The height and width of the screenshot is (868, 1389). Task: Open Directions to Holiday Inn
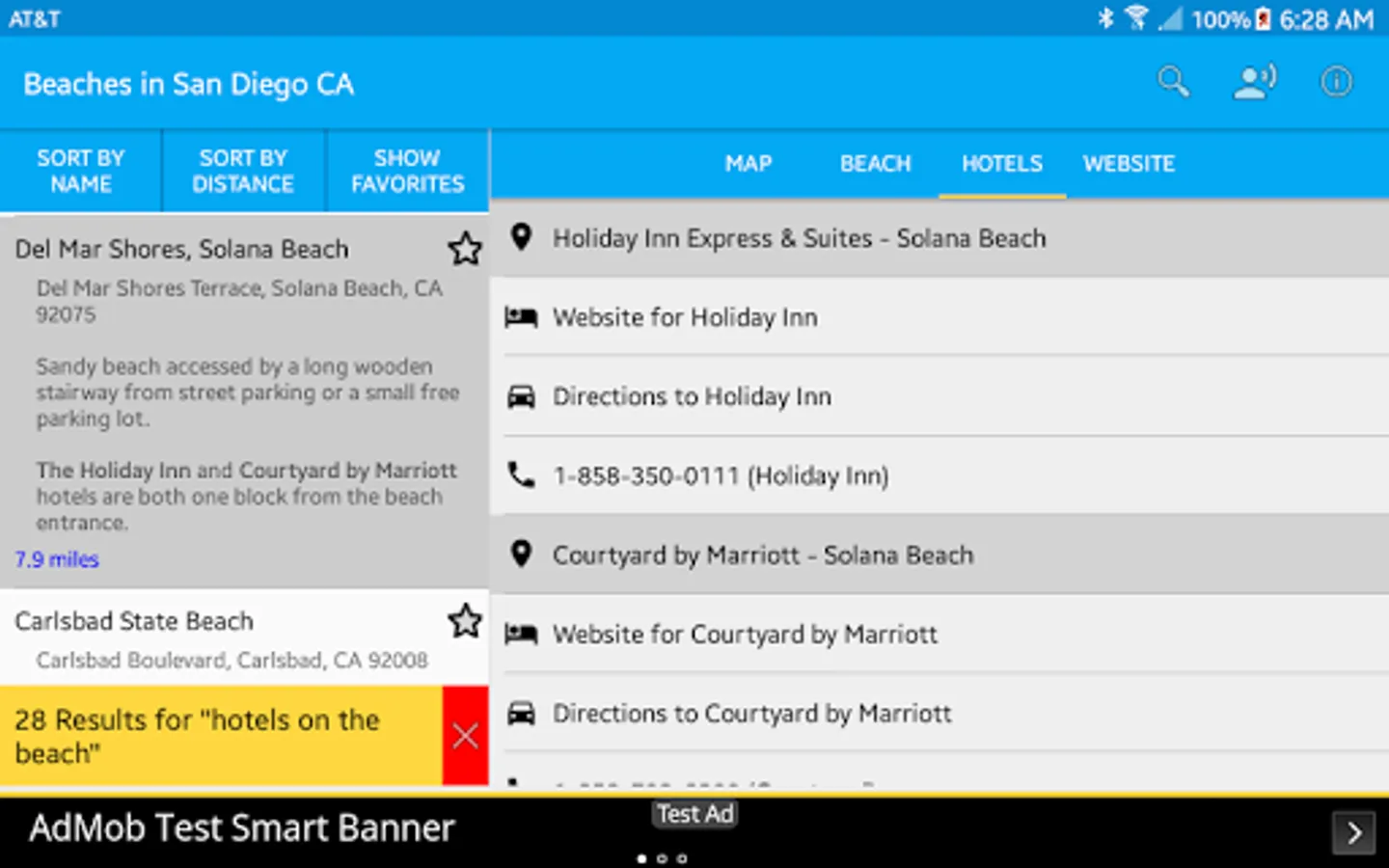940,396
